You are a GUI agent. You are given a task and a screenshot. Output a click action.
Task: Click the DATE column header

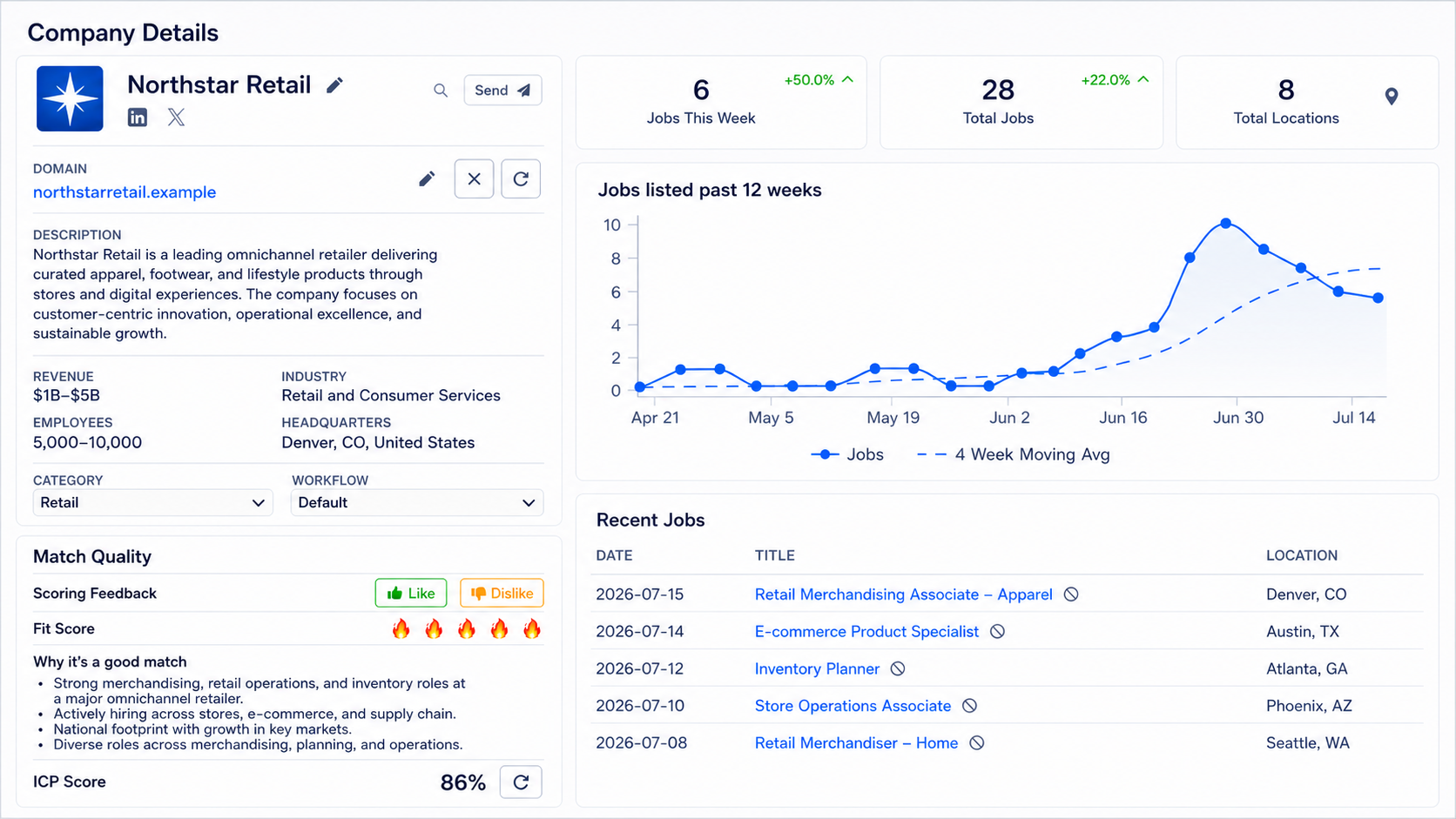coord(614,555)
